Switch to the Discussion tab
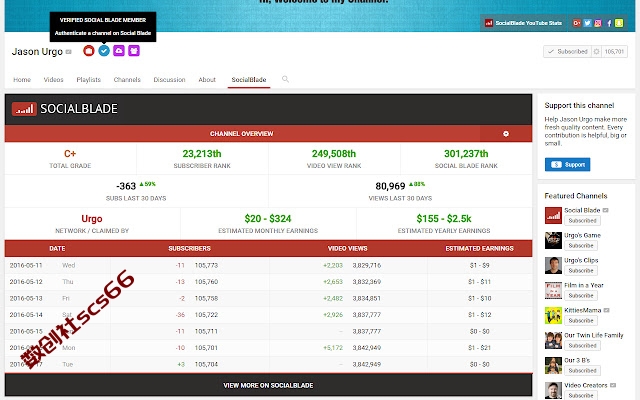Image resolution: width=640 pixels, height=400 pixels. pos(169,80)
